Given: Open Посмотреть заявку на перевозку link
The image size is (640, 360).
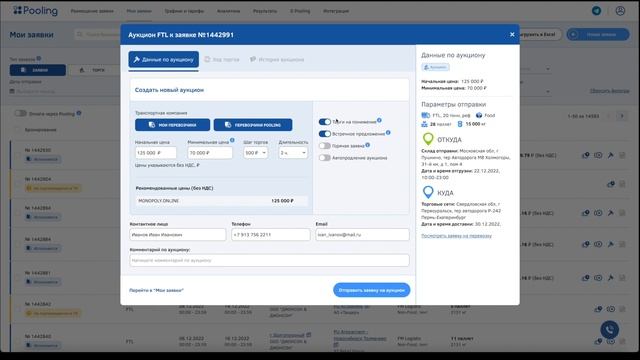Looking at the screenshot, I should 456,236.
